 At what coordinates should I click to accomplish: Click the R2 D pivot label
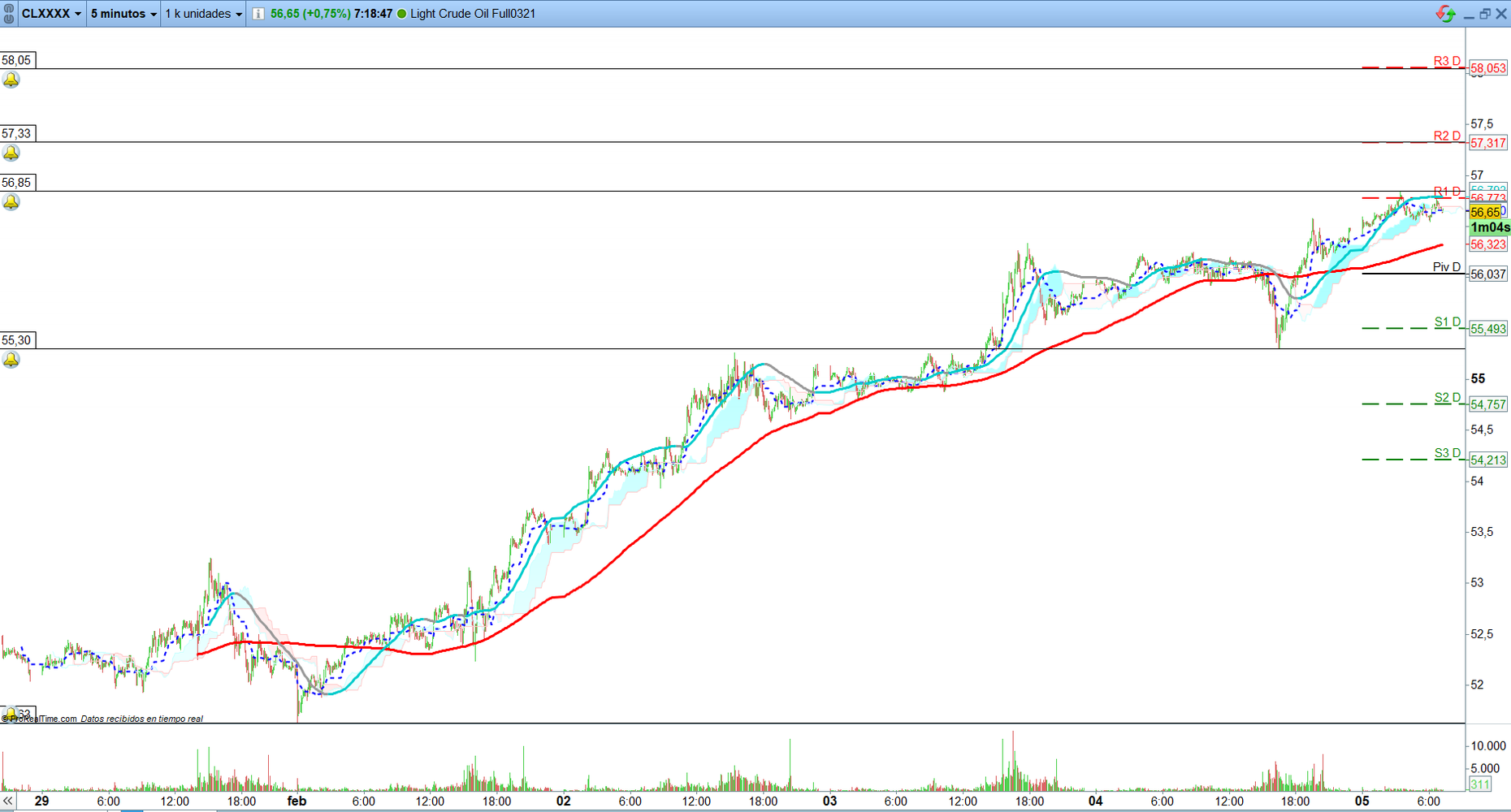pyautogui.click(x=1447, y=136)
